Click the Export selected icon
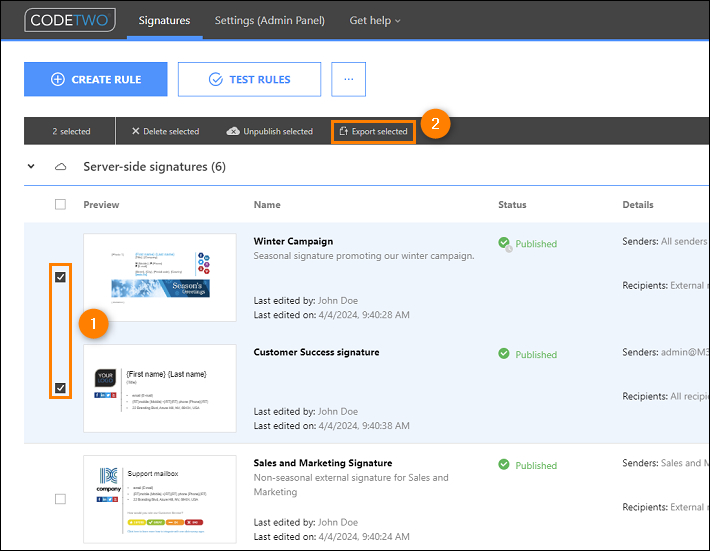Image resolution: width=710 pixels, height=551 pixels. click(x=343, y=131)
